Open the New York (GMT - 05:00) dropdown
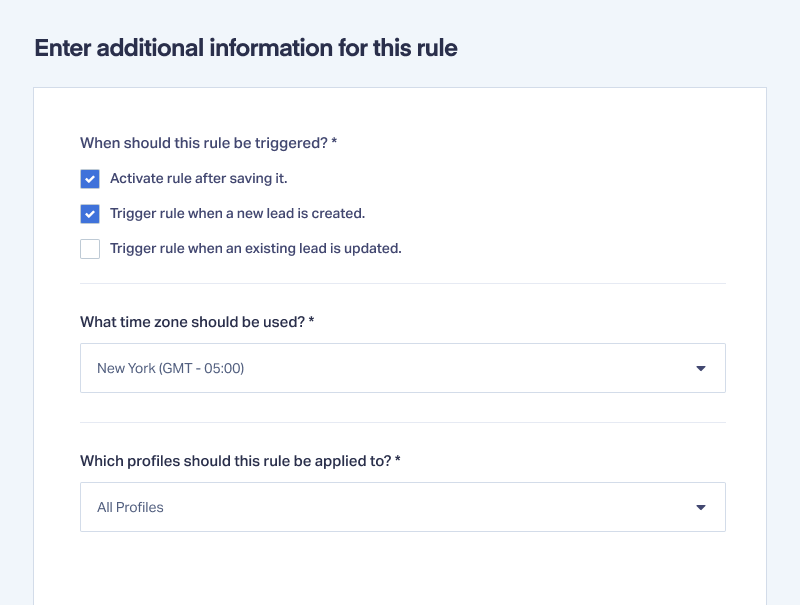 (403, 368)
